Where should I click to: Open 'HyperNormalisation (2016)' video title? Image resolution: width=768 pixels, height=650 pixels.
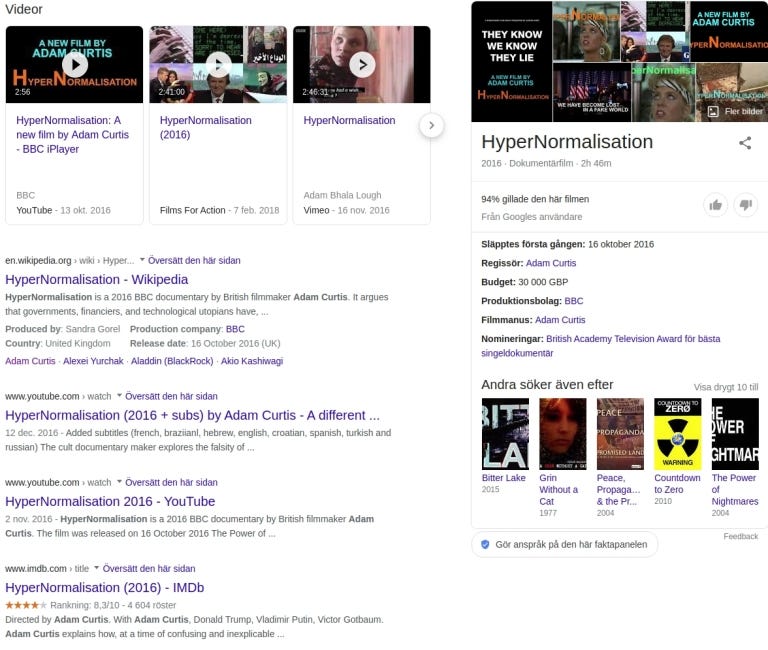206,127
